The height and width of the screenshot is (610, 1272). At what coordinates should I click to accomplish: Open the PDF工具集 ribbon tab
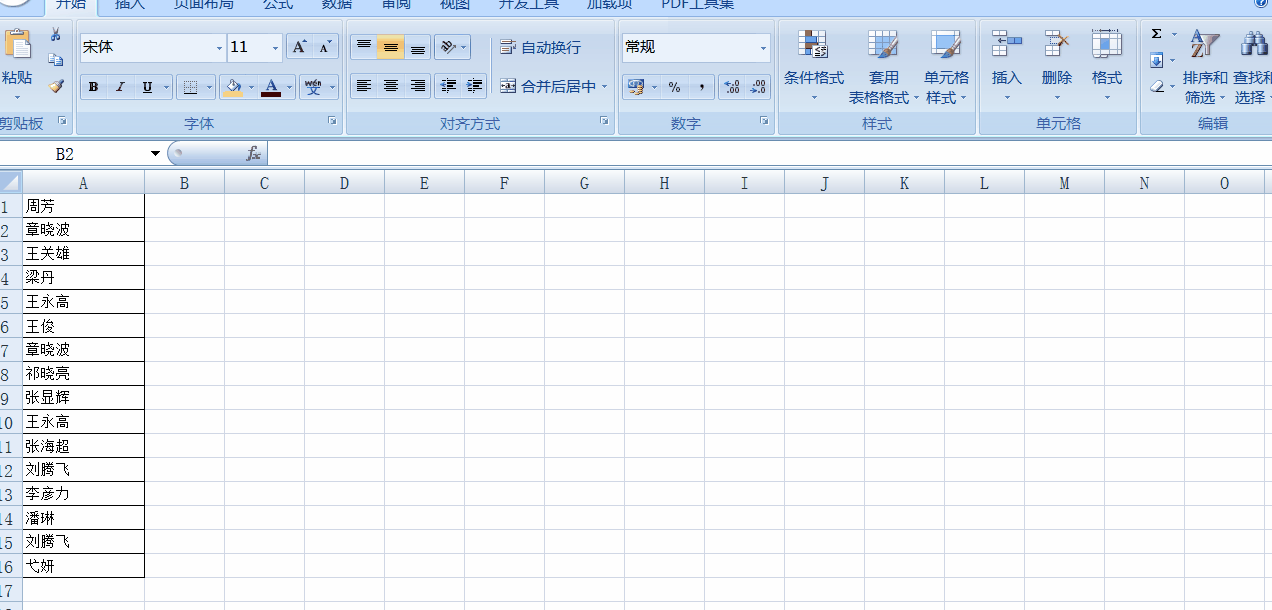click(x=697, y=5)
